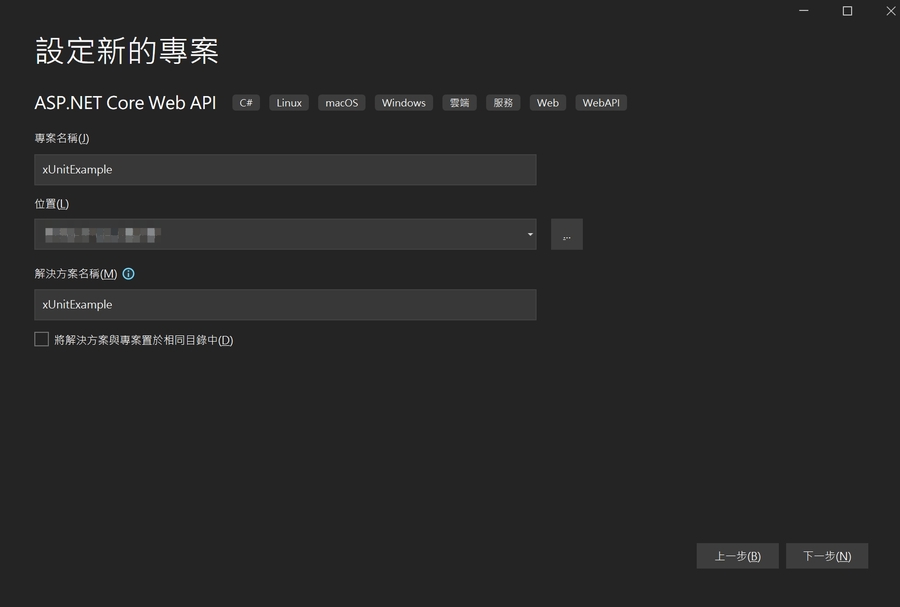This screenshot has width=900, height=607.
Task: Select the 服務 template tag
Action: click(x=502, y=102)
